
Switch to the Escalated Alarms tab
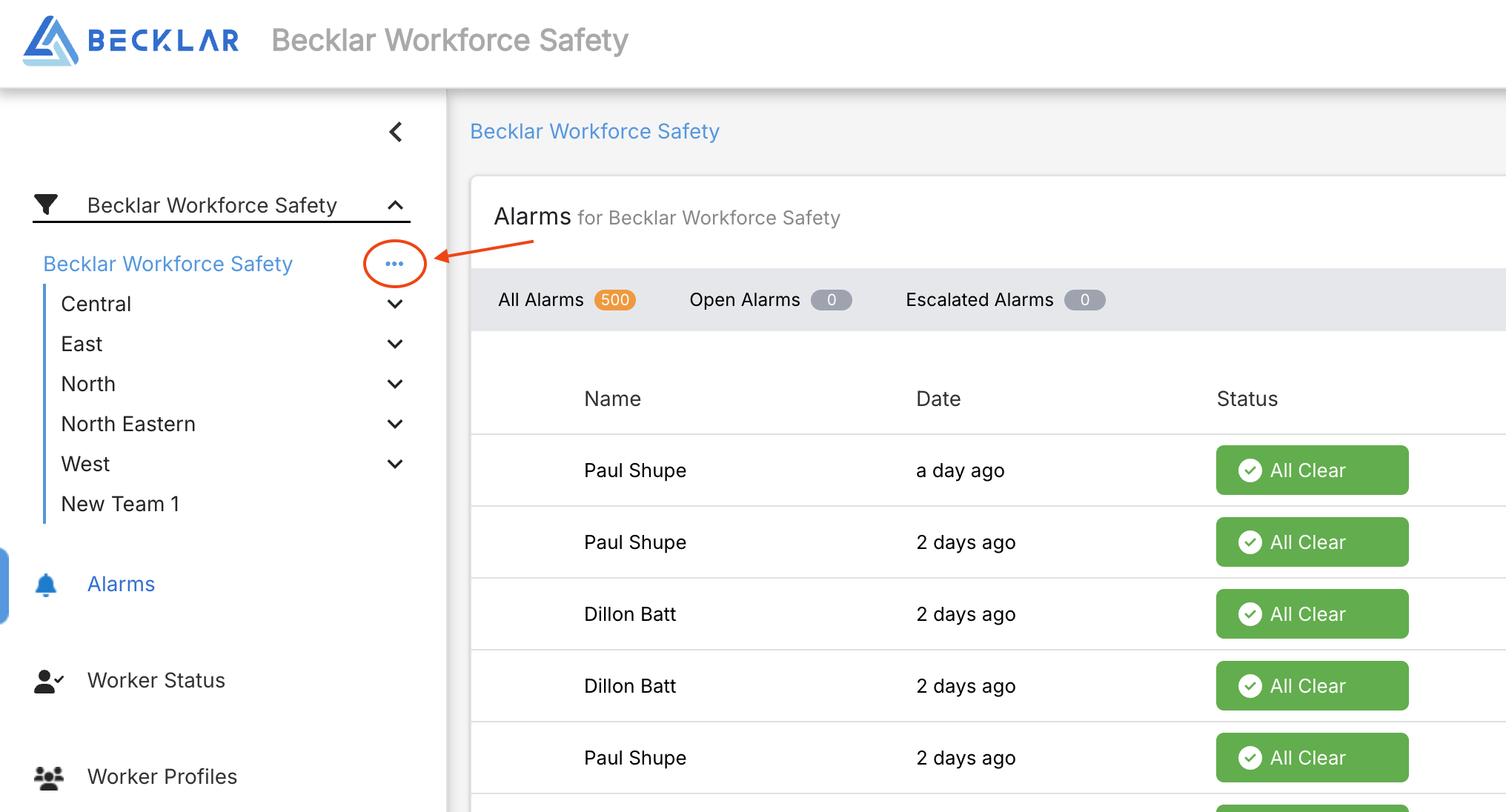(x=1006, y=300)
